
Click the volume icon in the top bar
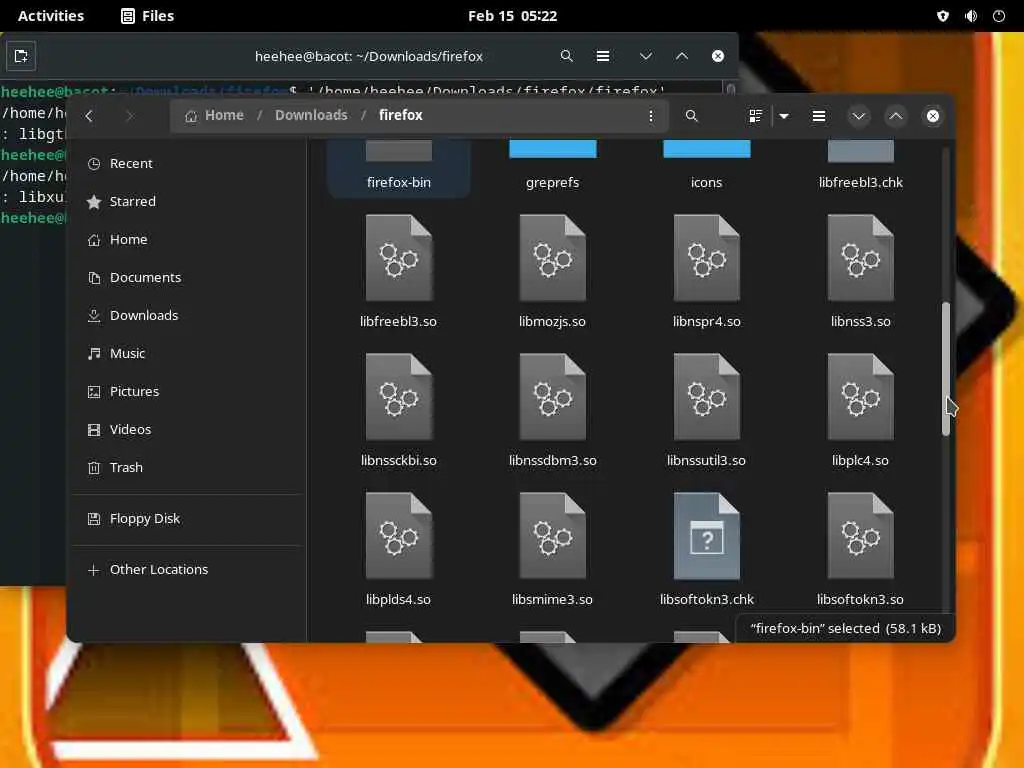pyautogui.click(x=971, y=16)
